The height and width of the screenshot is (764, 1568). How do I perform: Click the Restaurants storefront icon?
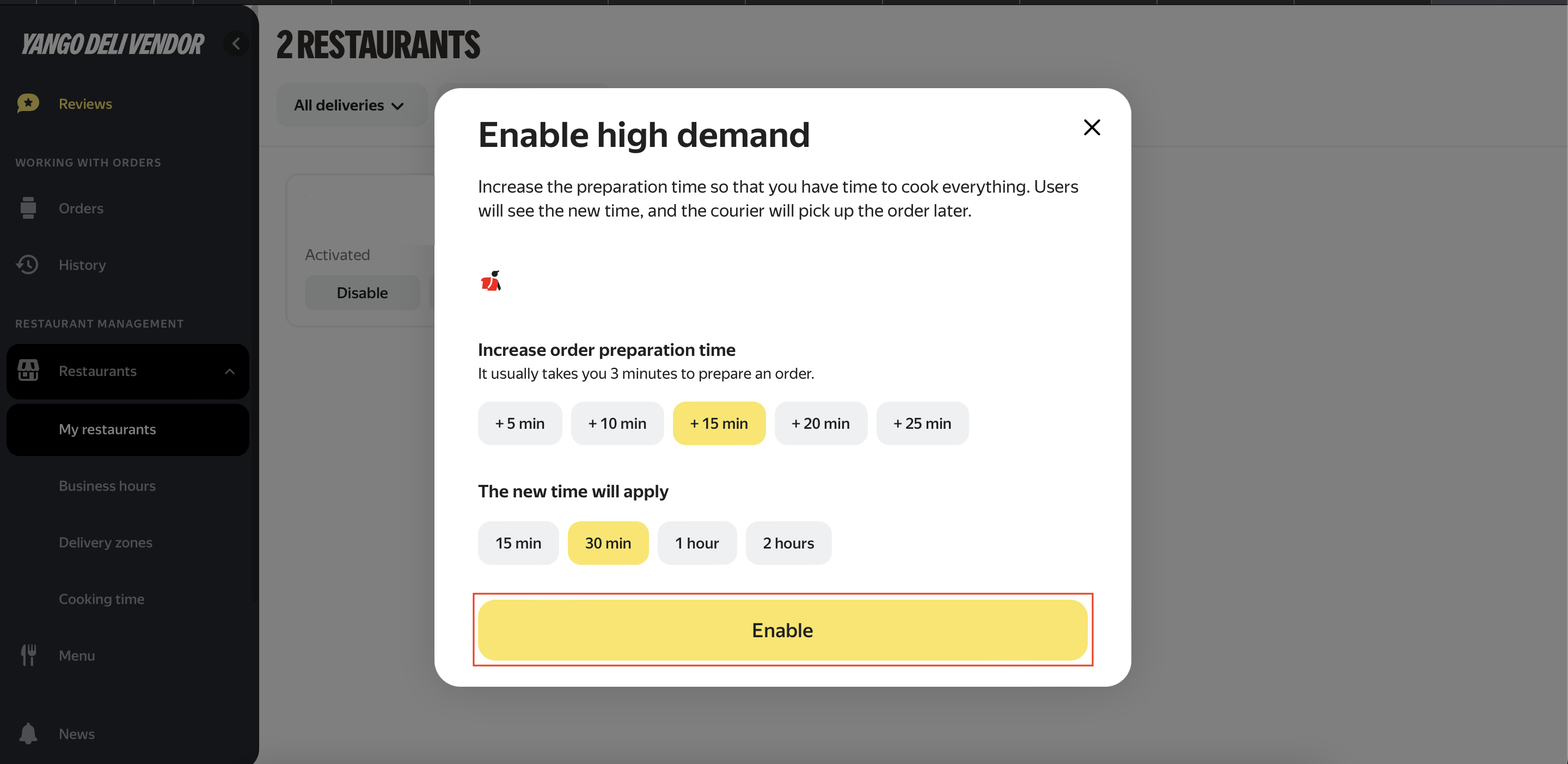[28, 371]
